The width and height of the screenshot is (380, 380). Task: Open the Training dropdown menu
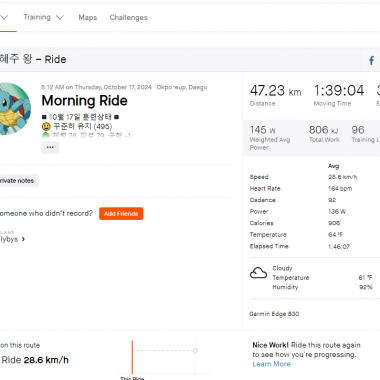(x=43, y=17)
